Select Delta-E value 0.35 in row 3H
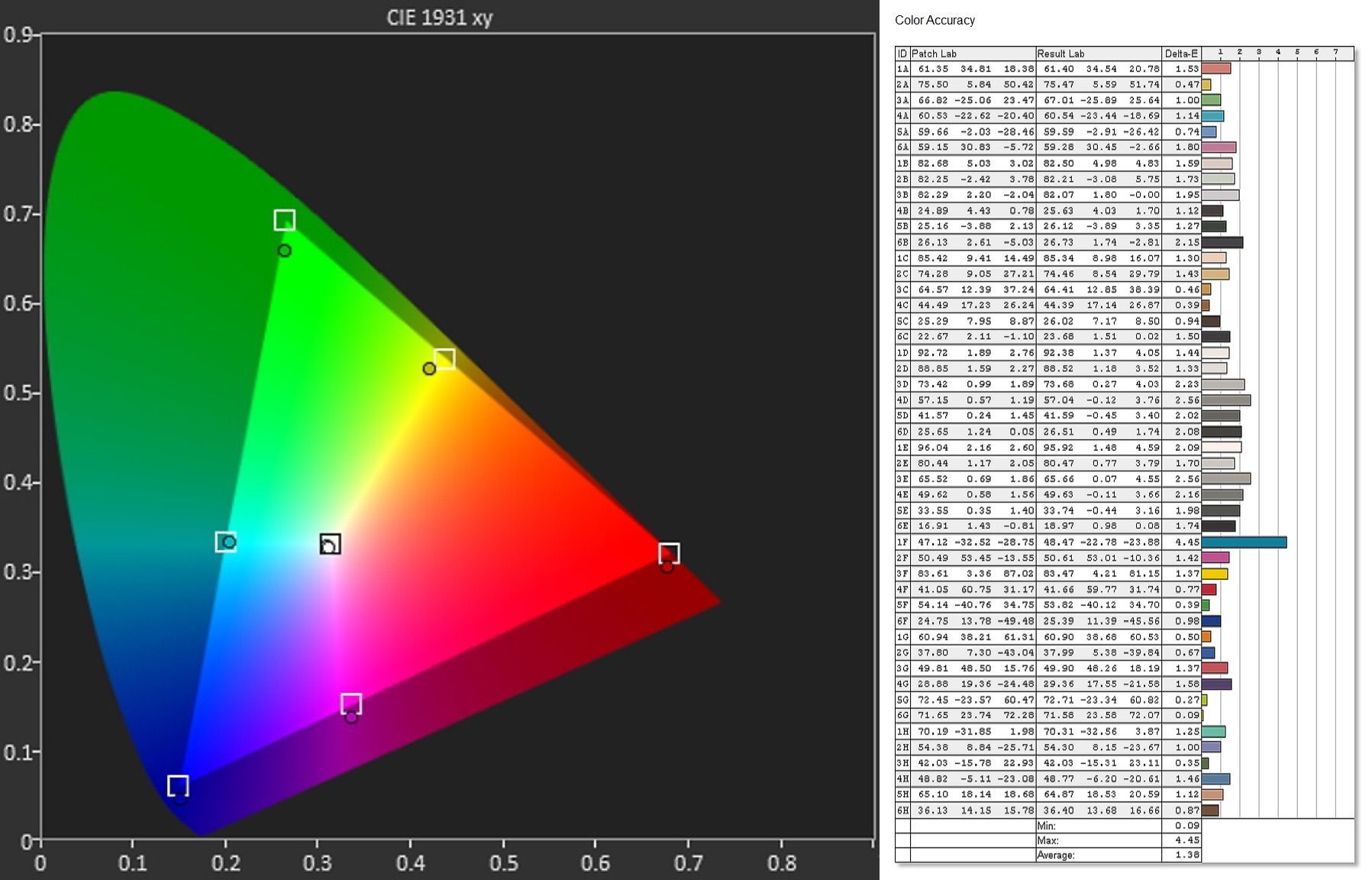1372x880 pixels. 1187,763
